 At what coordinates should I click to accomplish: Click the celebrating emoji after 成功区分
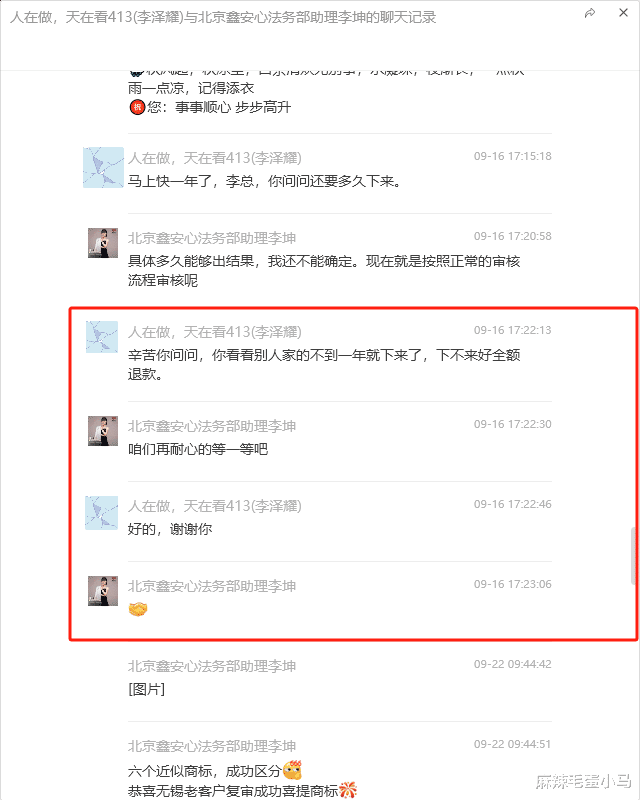292,770
